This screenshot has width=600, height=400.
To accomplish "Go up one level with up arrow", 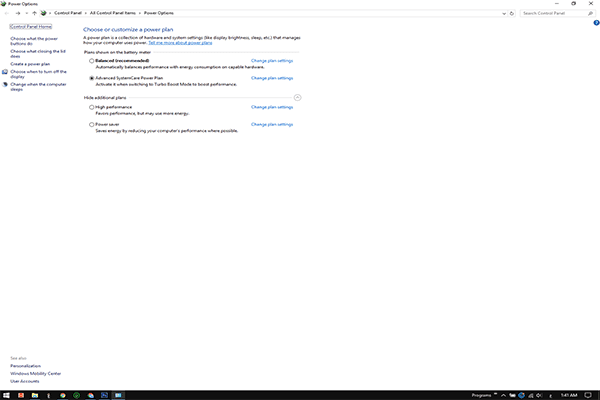I will 34,13.
